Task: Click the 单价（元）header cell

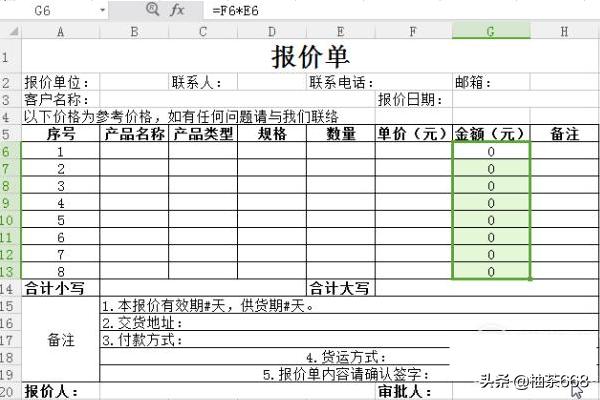Action: pos(412,134)
